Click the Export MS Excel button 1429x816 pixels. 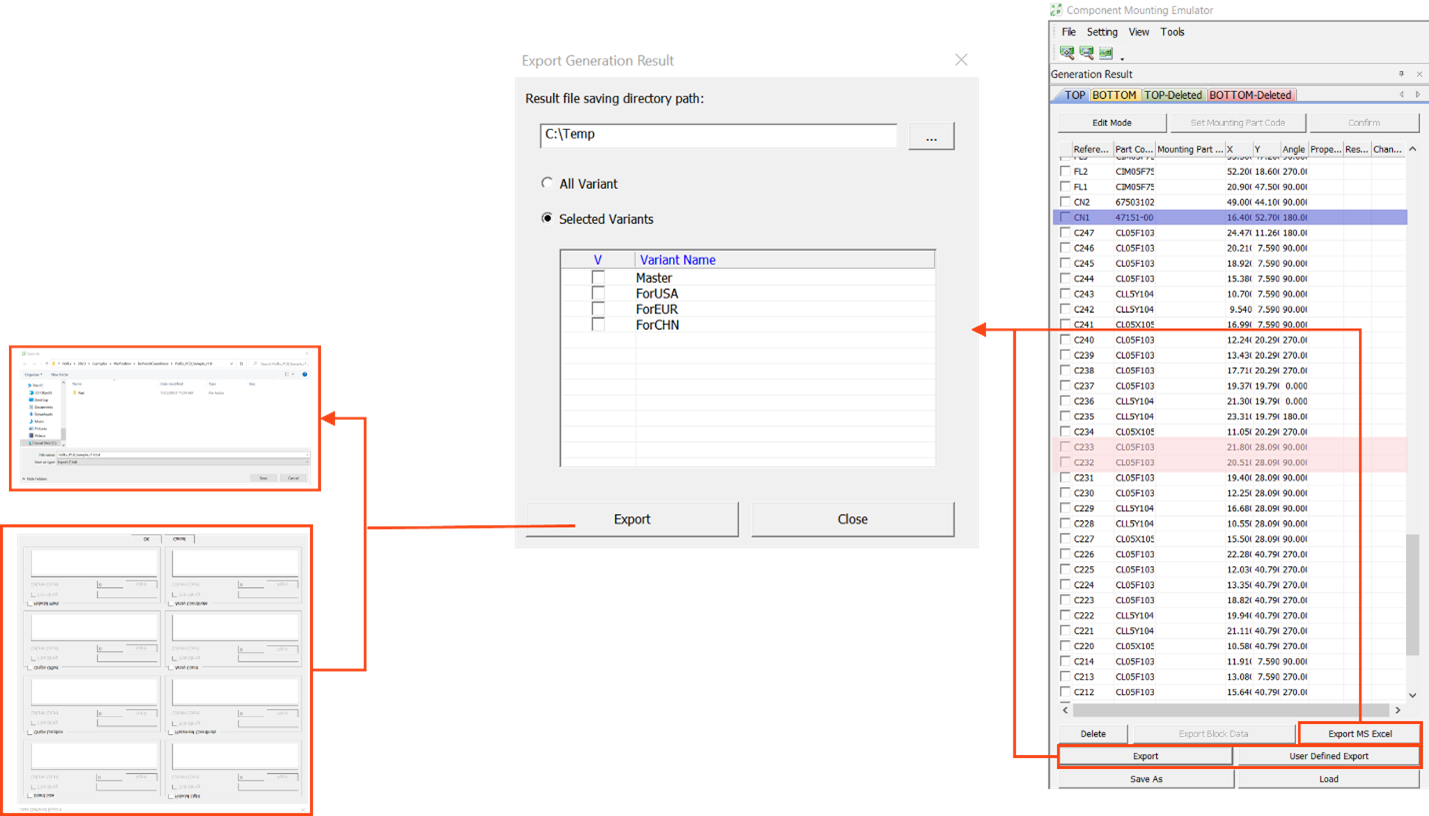(x=1359, y=734)
